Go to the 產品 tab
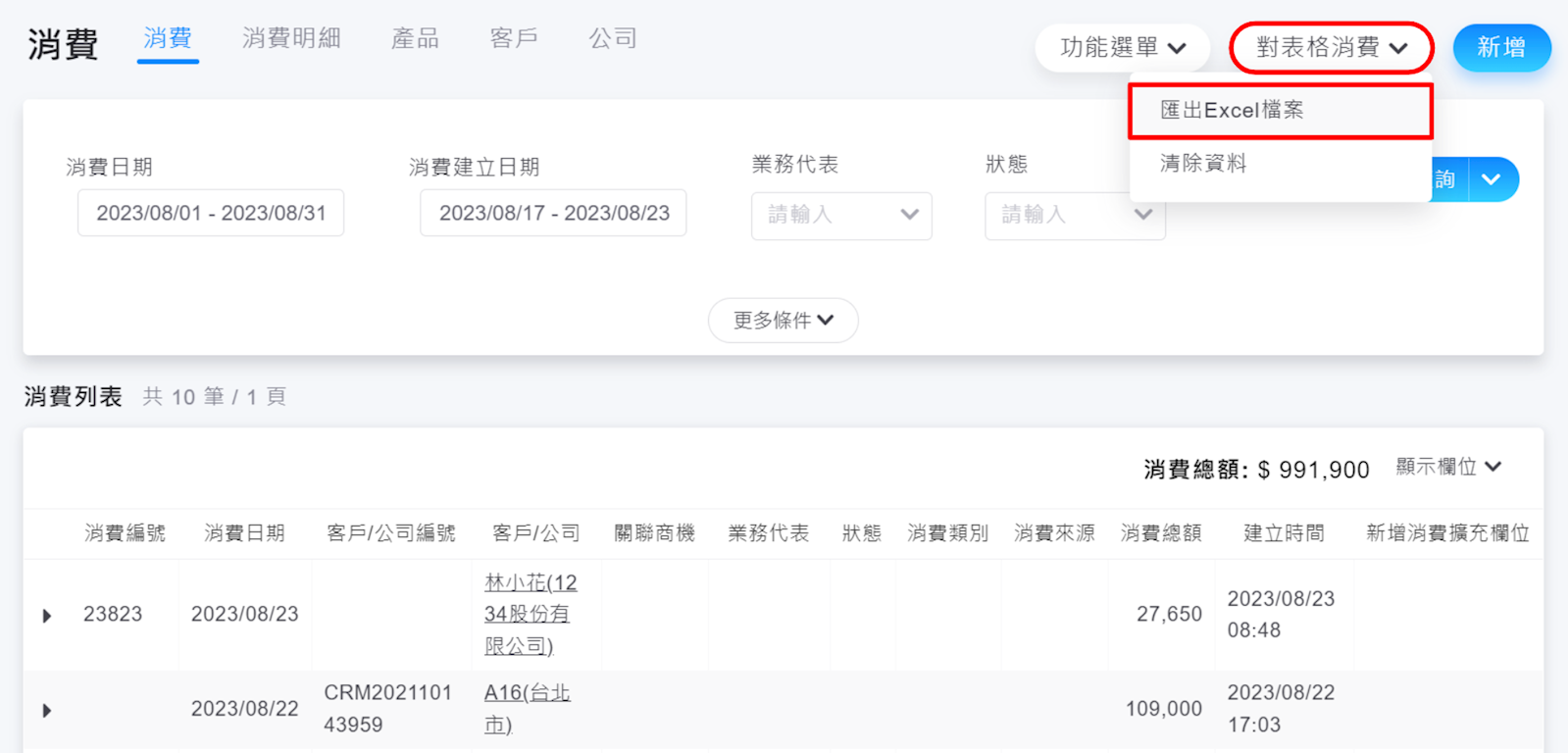The width and height of the screenshot is (1568, 753). [x=415, y=38]
